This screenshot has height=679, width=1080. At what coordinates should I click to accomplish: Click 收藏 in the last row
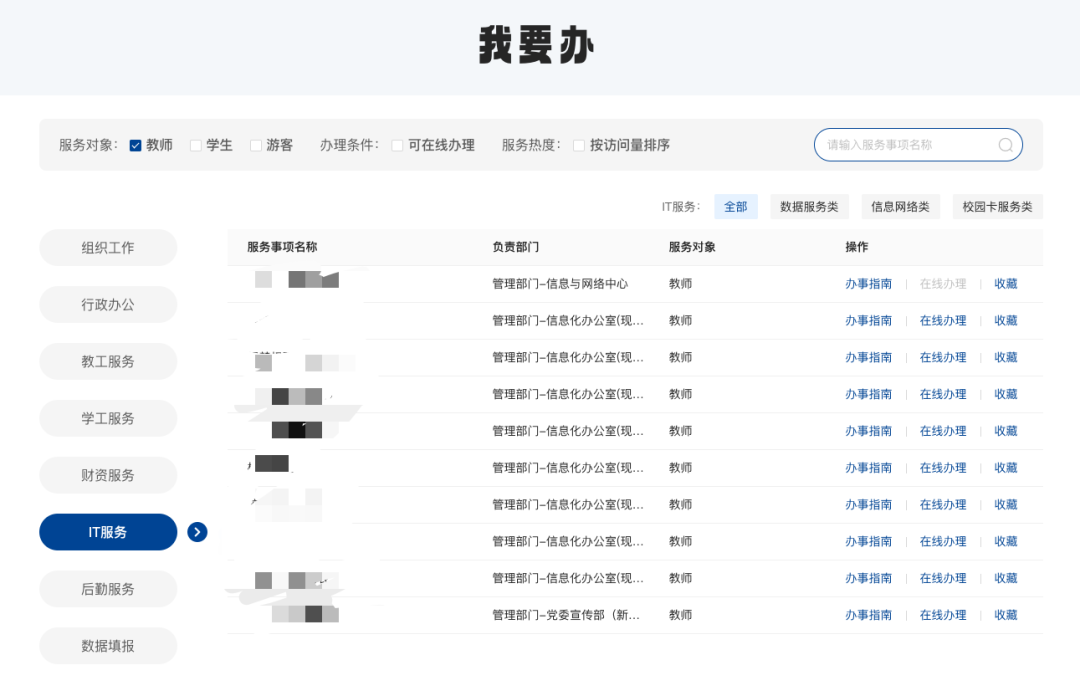point(1005,615)
